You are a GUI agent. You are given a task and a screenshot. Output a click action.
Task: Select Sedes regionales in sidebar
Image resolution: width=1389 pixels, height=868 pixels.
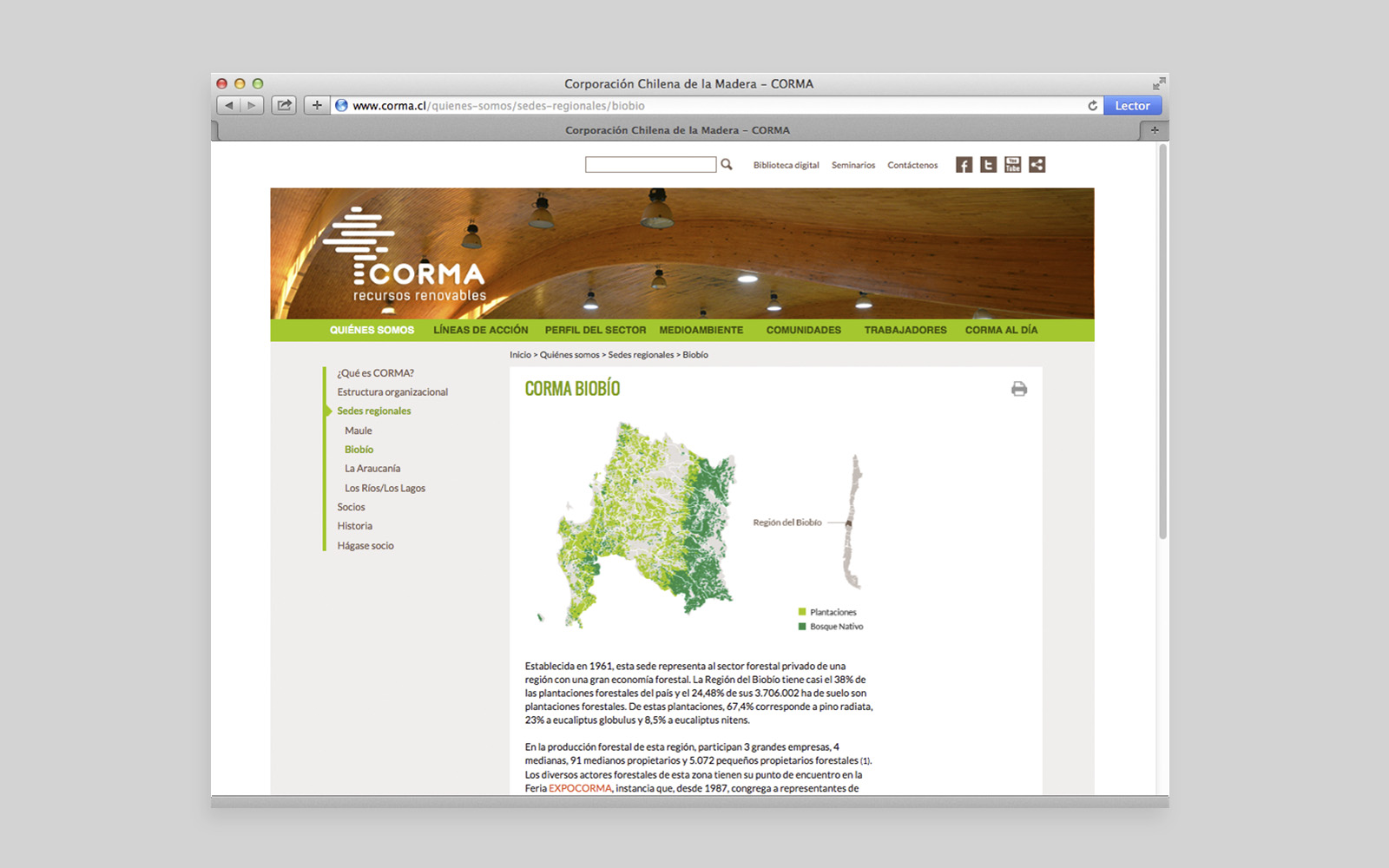(x=374, y=411)
